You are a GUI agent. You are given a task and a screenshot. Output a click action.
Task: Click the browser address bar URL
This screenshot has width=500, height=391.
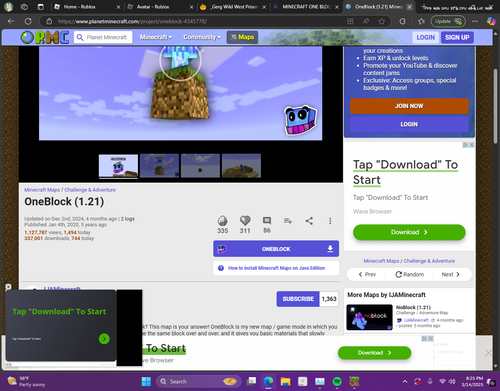(x=132, y=21)
